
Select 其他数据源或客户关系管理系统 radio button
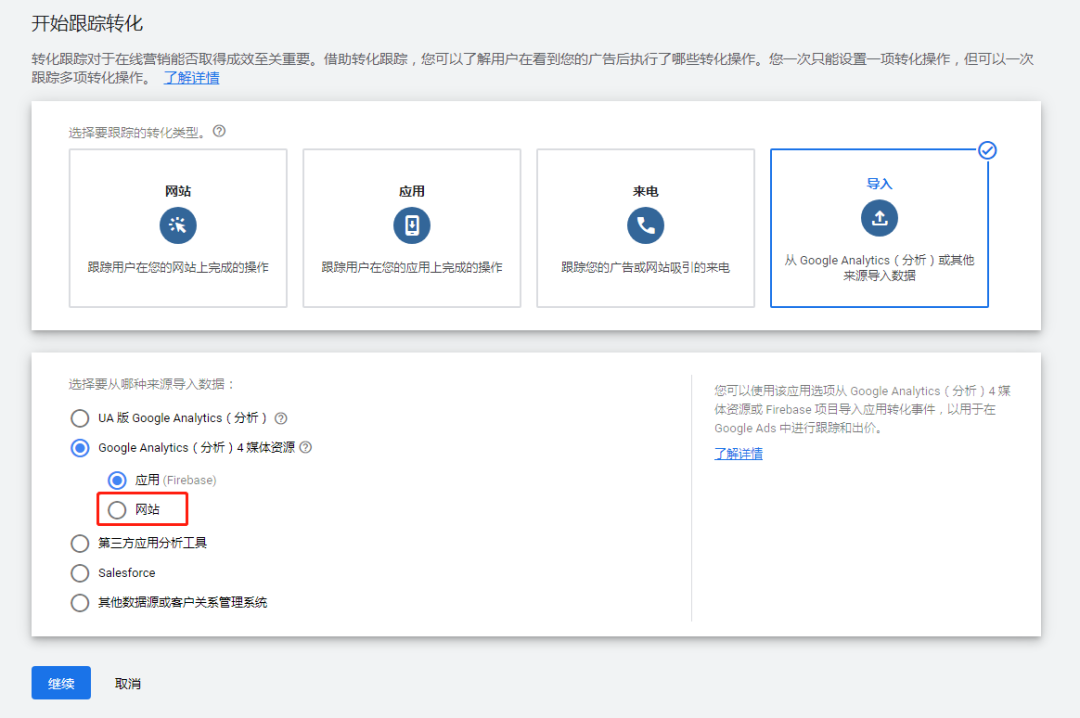click(80, 602)
